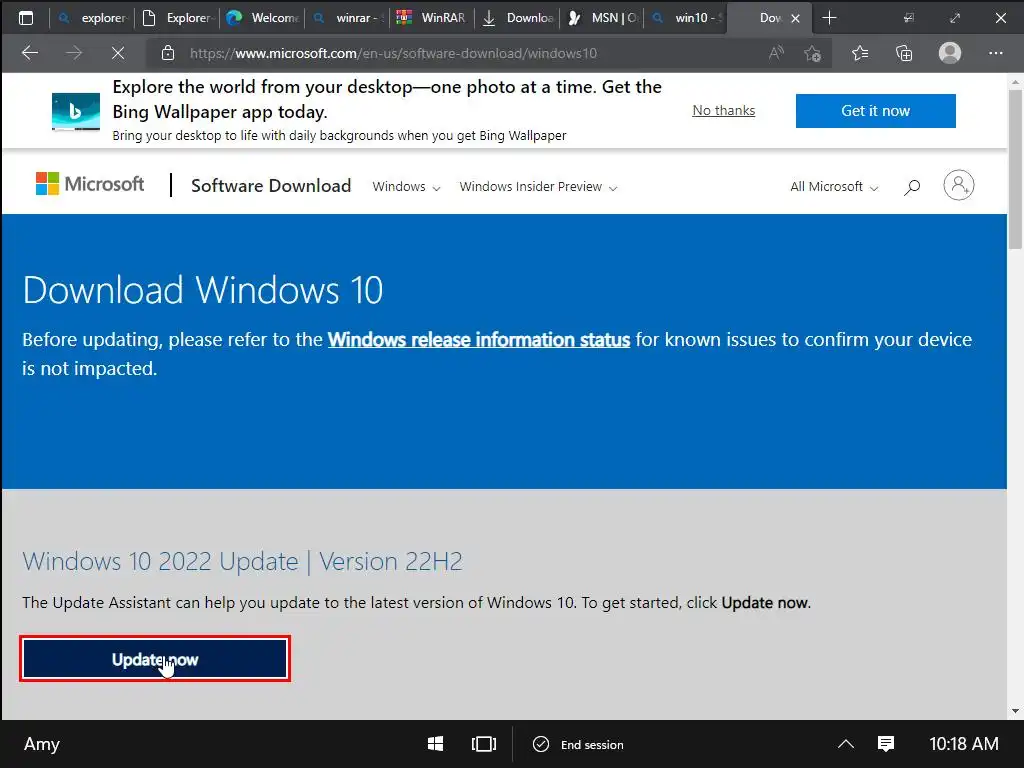The height and width of the screenshot is (768, 1024).
Task: Click the scrollbar down arrow
Action: pos(1015,711)
